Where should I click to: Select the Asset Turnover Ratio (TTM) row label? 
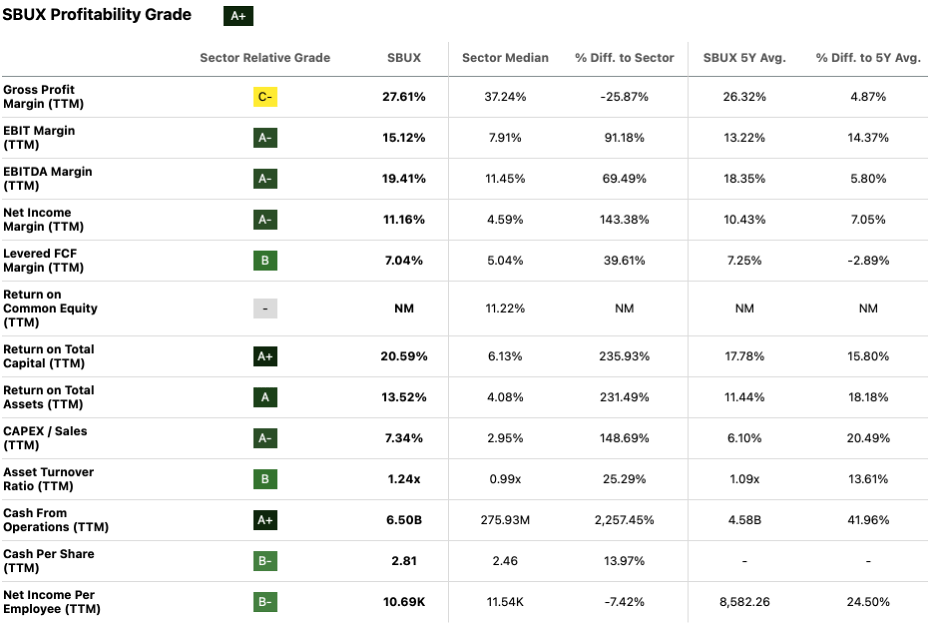pyautogui.click(x=48, y=479)
